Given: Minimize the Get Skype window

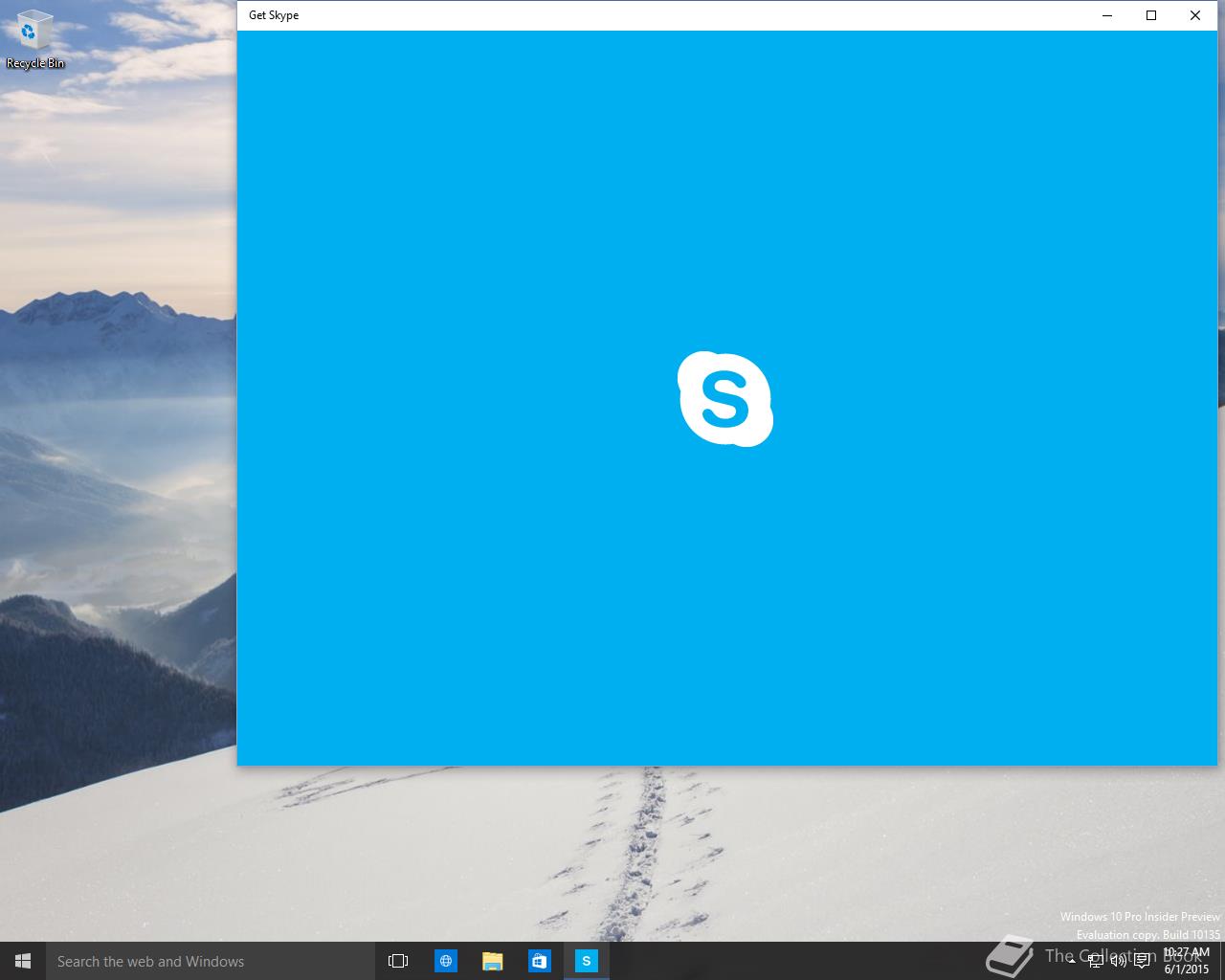Looking at the screenshot, I should (x=1107, y=15).
